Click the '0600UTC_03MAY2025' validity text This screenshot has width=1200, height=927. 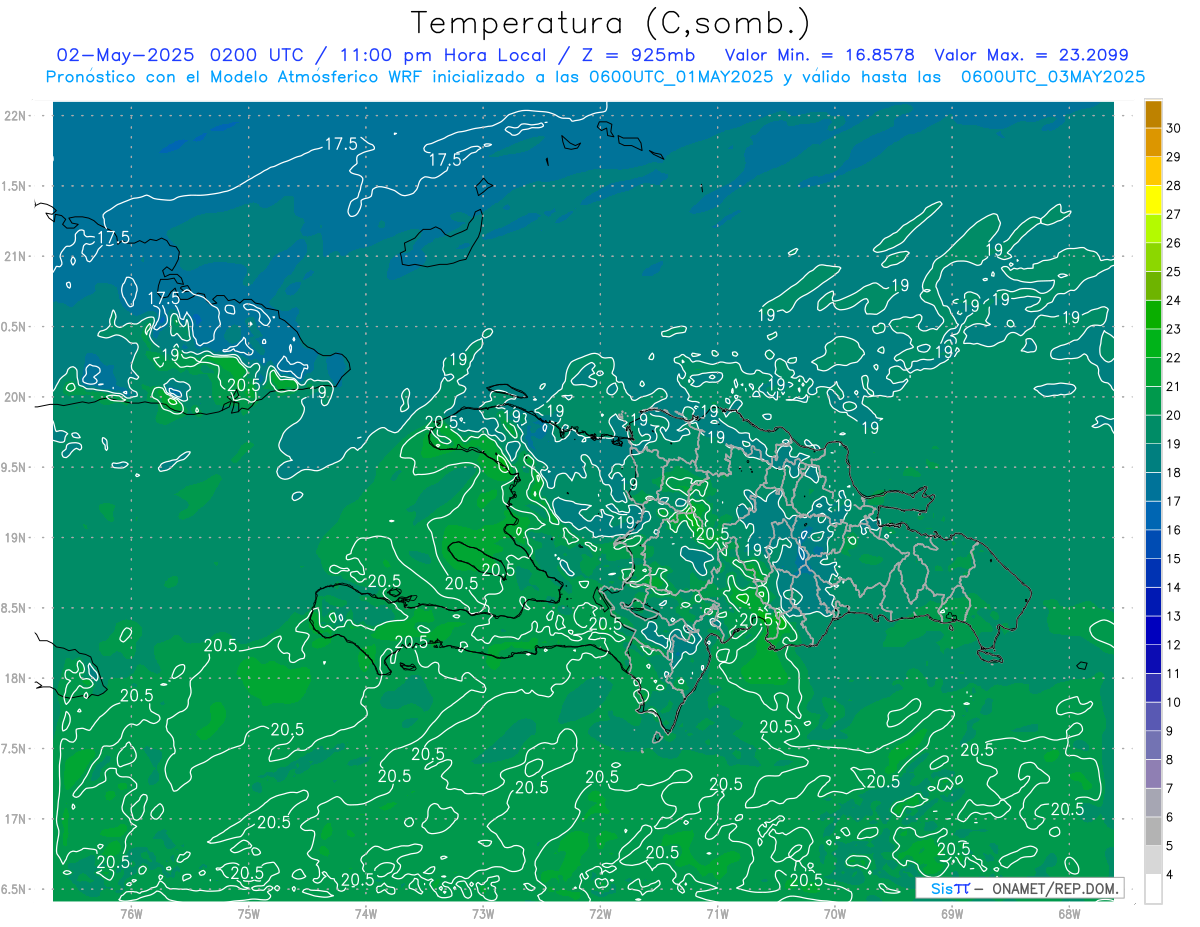pos(1052,77)
